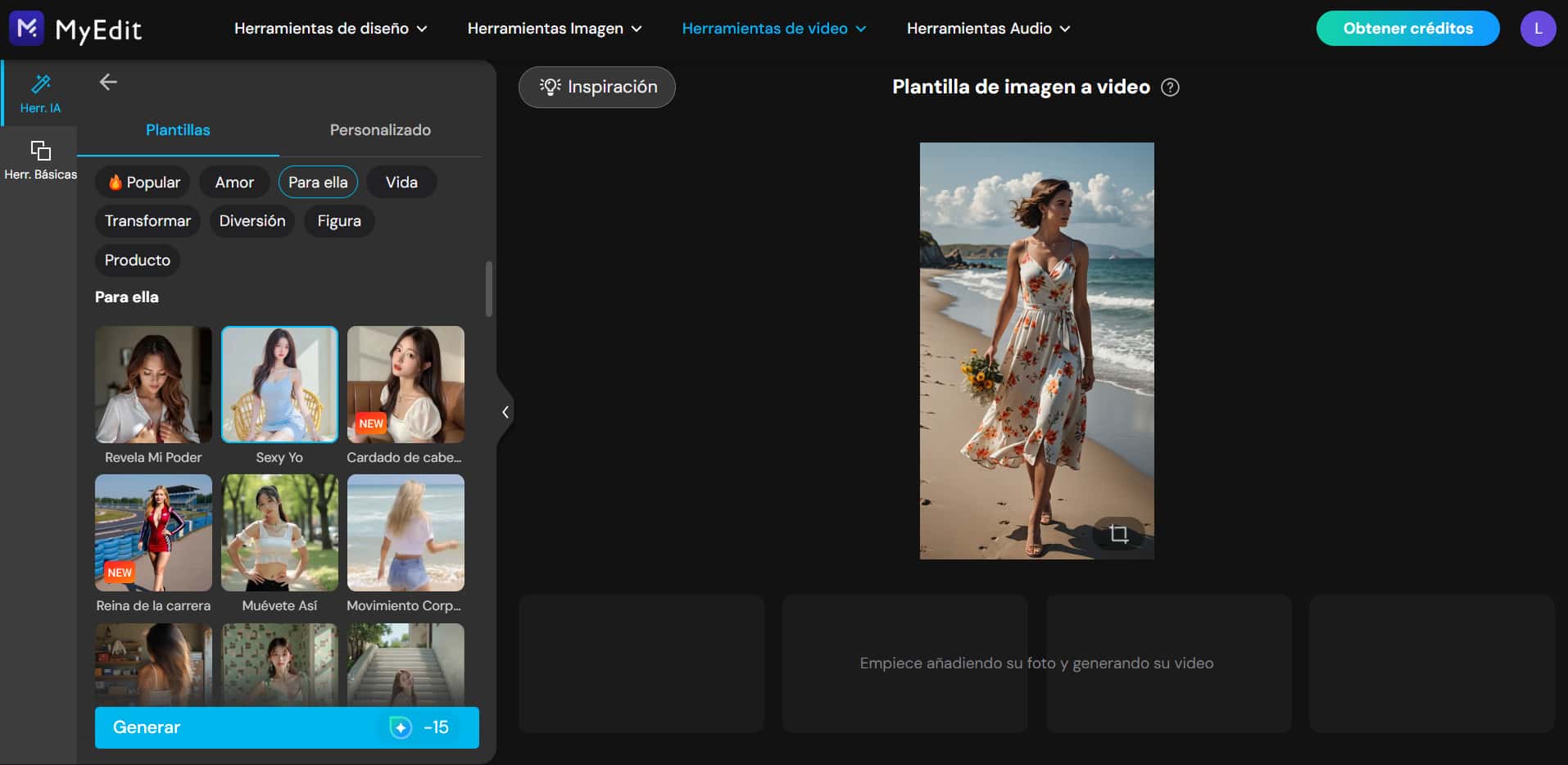Open the profile avatar menu

click(x=1539, y=28)
